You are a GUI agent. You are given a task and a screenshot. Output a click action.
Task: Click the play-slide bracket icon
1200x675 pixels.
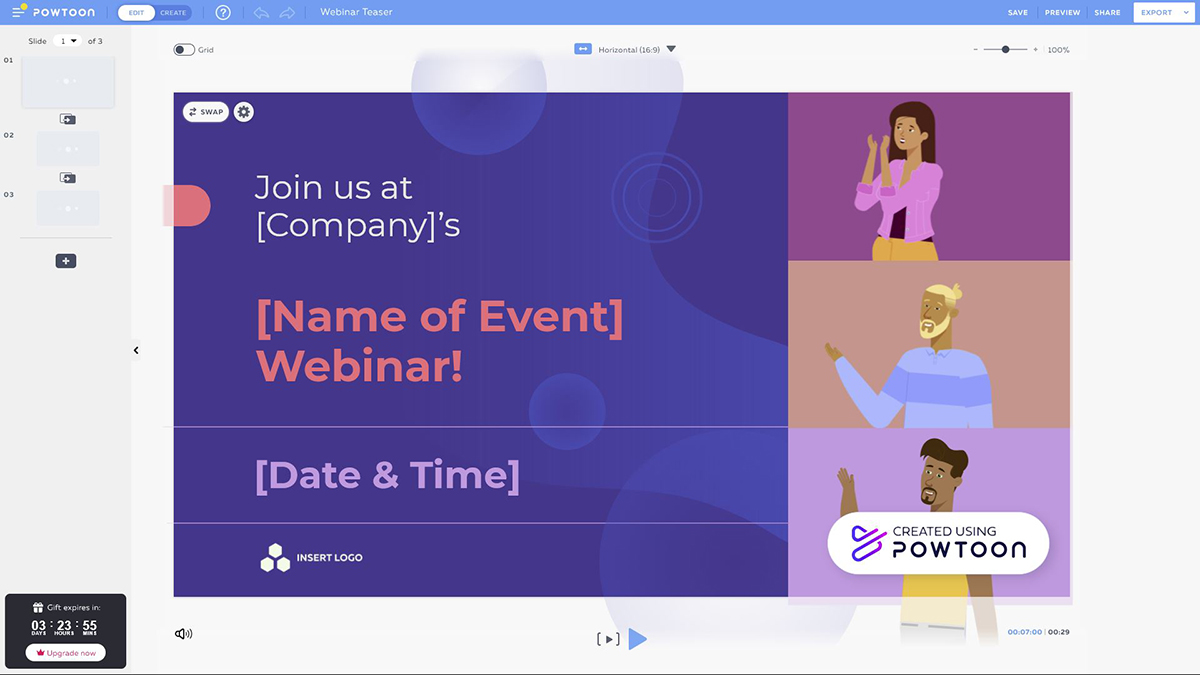[x=607, y=639]
